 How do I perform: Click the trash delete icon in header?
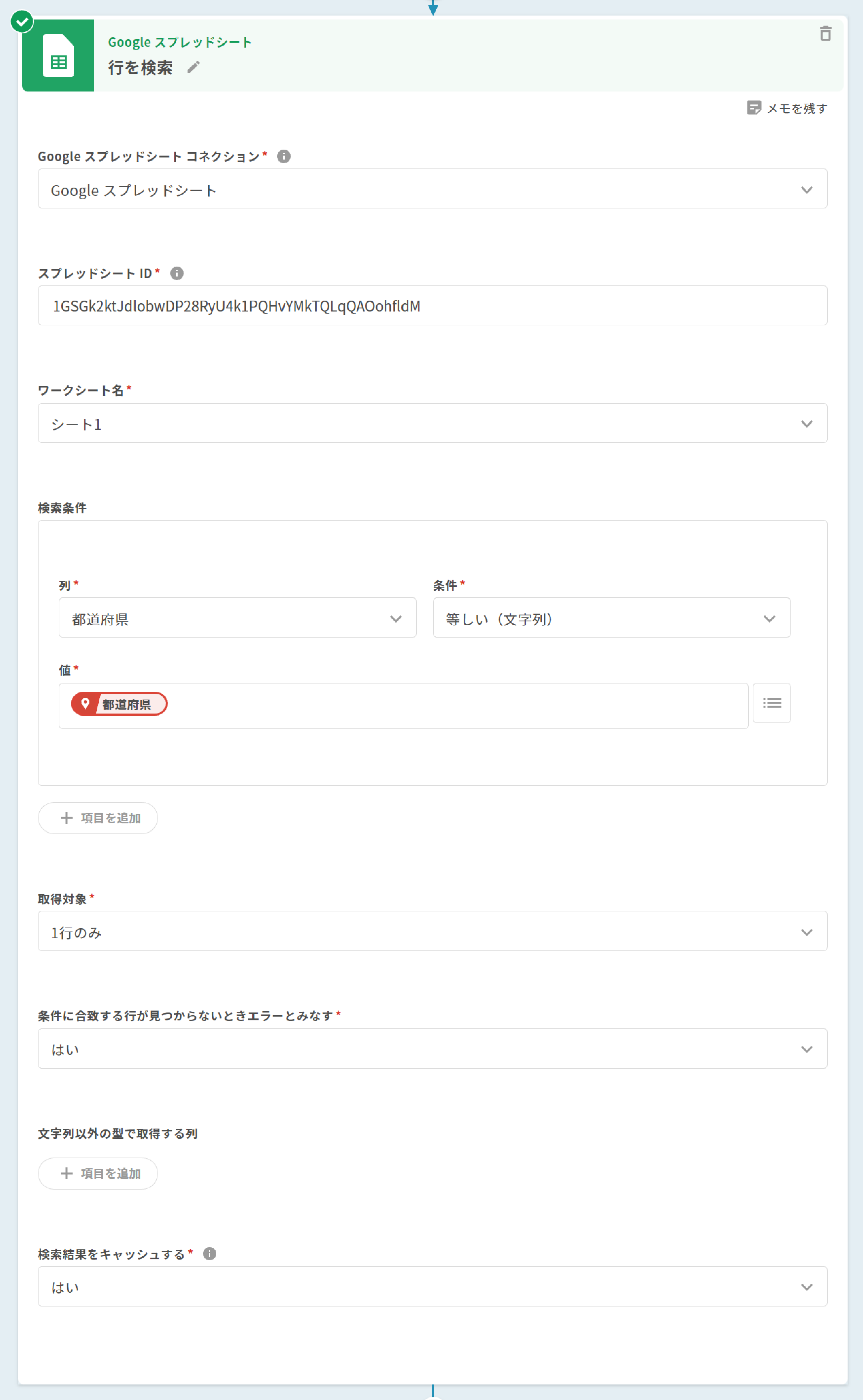pyautogui.click(x=825, y=34)
